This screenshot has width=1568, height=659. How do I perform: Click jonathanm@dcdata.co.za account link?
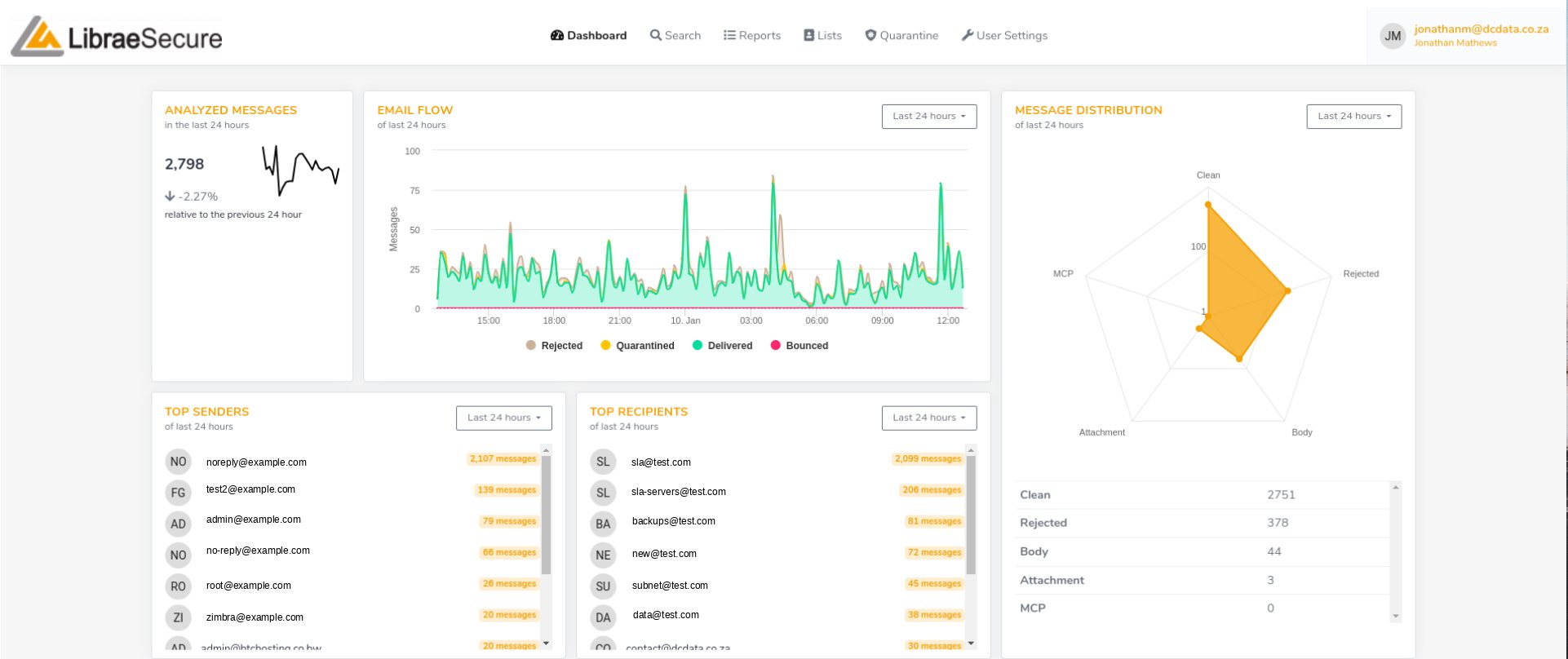(x=1481, y=29)
